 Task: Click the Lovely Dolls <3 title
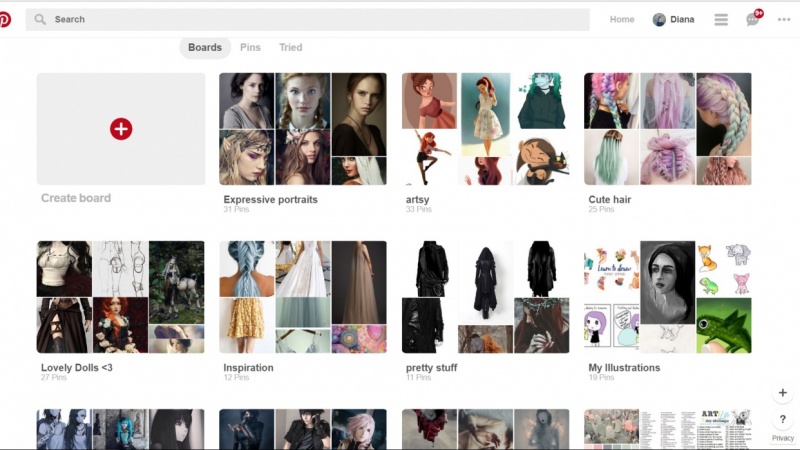click(x=77, y=367)
